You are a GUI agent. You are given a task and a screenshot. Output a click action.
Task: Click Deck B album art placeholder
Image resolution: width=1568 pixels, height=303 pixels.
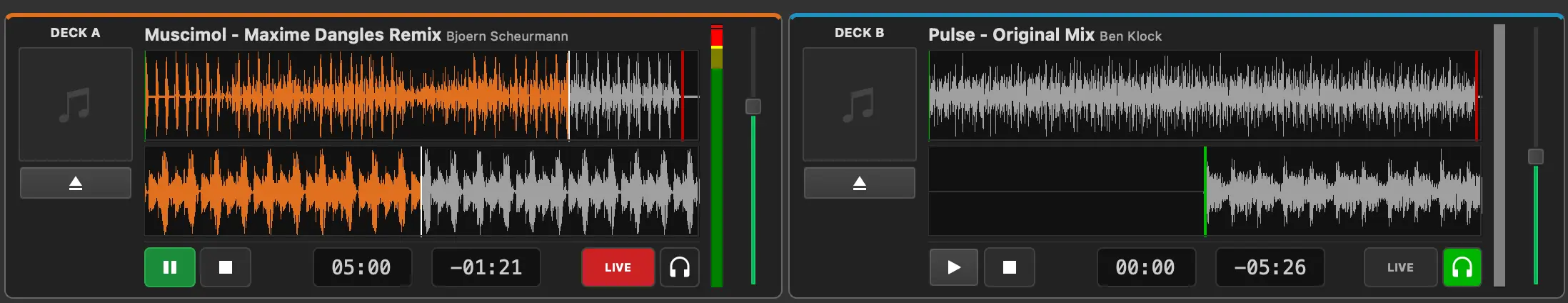(860, 104)
